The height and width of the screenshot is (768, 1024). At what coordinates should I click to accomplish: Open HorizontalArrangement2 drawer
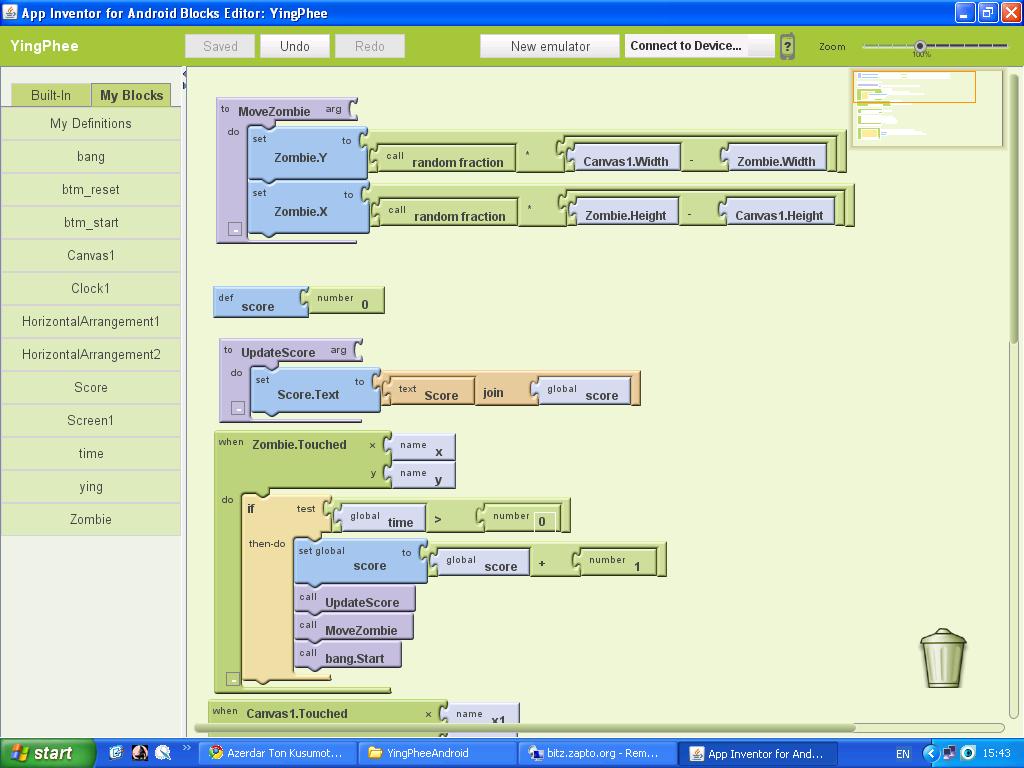pyautogui.click(x=91, y=355)
